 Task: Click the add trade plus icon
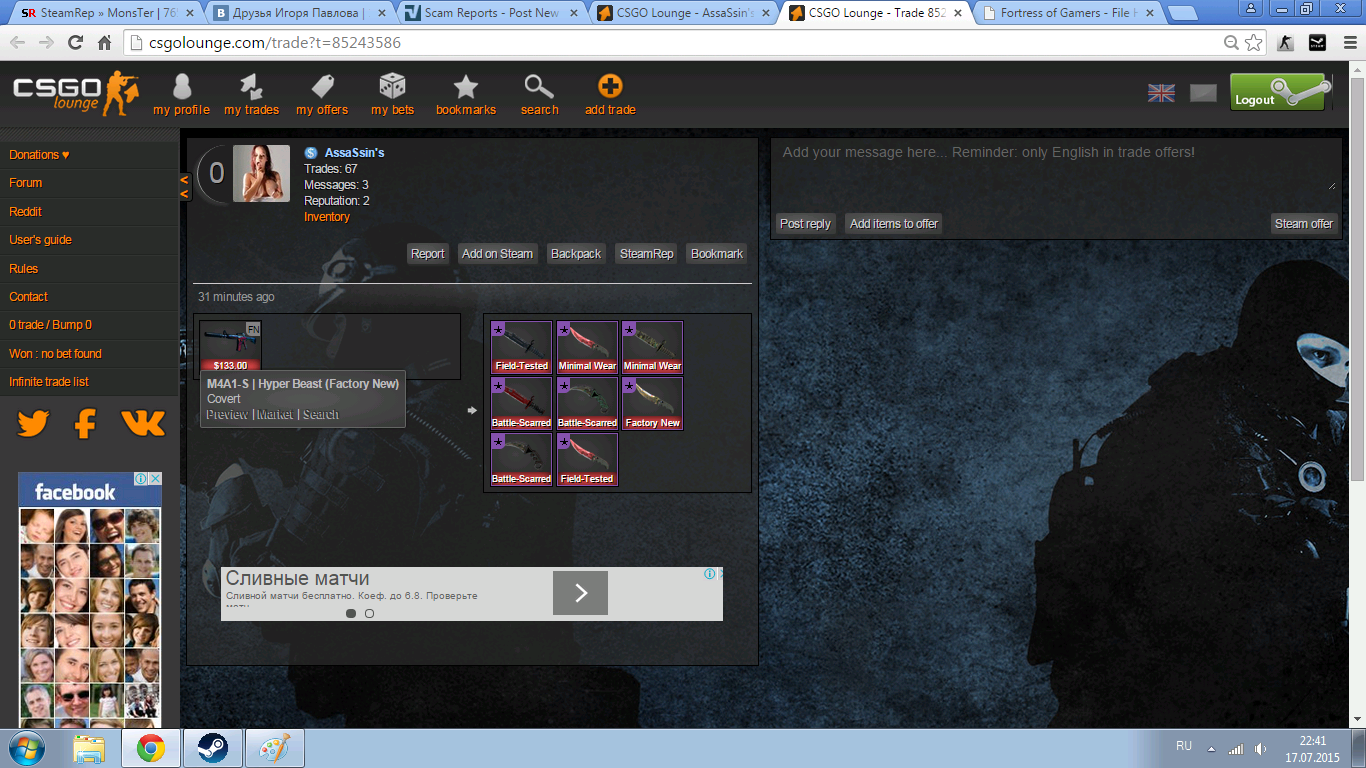(610, 87)
